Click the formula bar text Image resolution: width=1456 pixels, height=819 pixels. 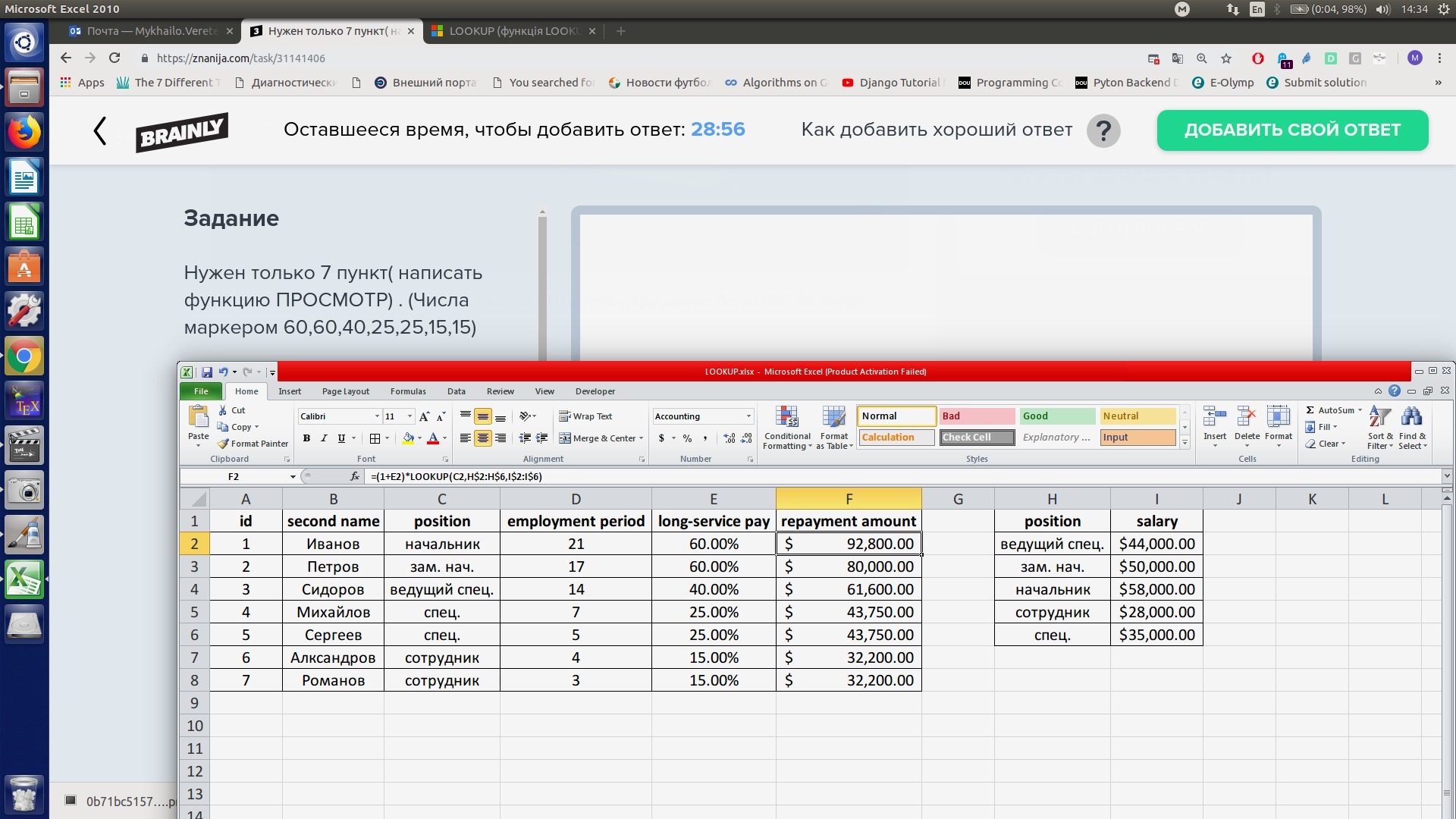(457, 476)
